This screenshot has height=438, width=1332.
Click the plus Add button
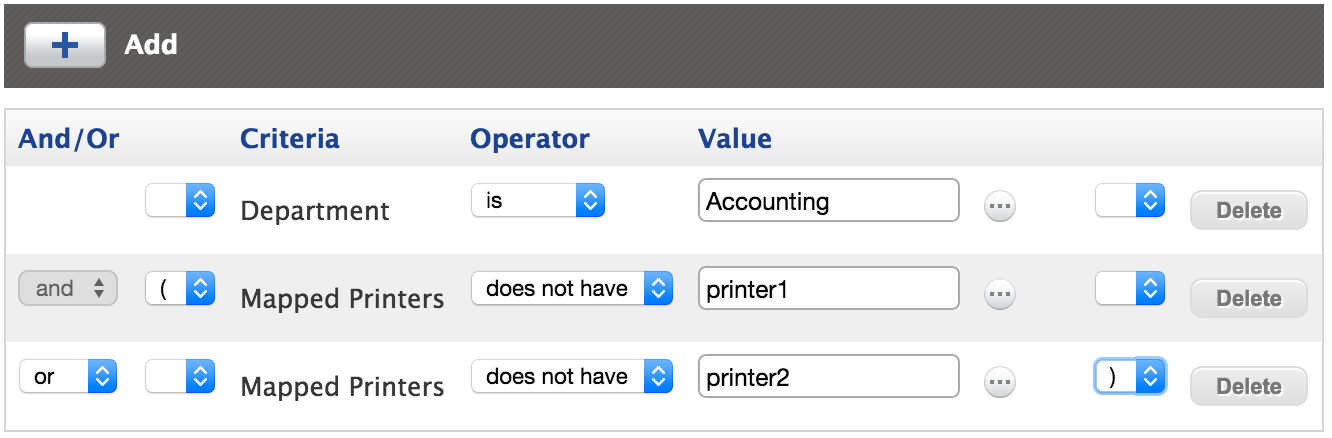coord(65,45)
